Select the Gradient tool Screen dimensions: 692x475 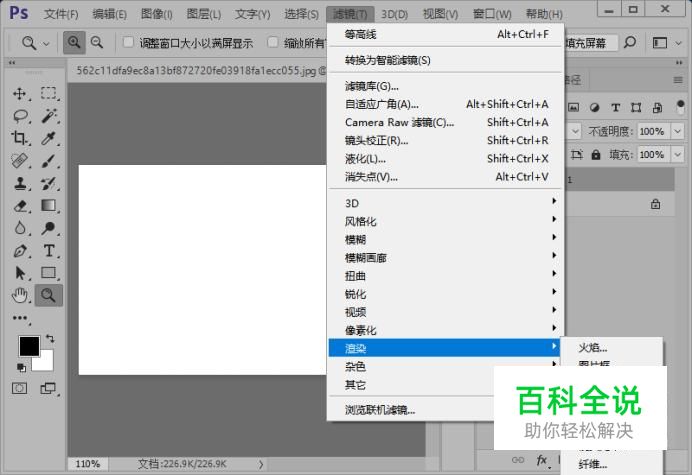click(x=48, y=205)
